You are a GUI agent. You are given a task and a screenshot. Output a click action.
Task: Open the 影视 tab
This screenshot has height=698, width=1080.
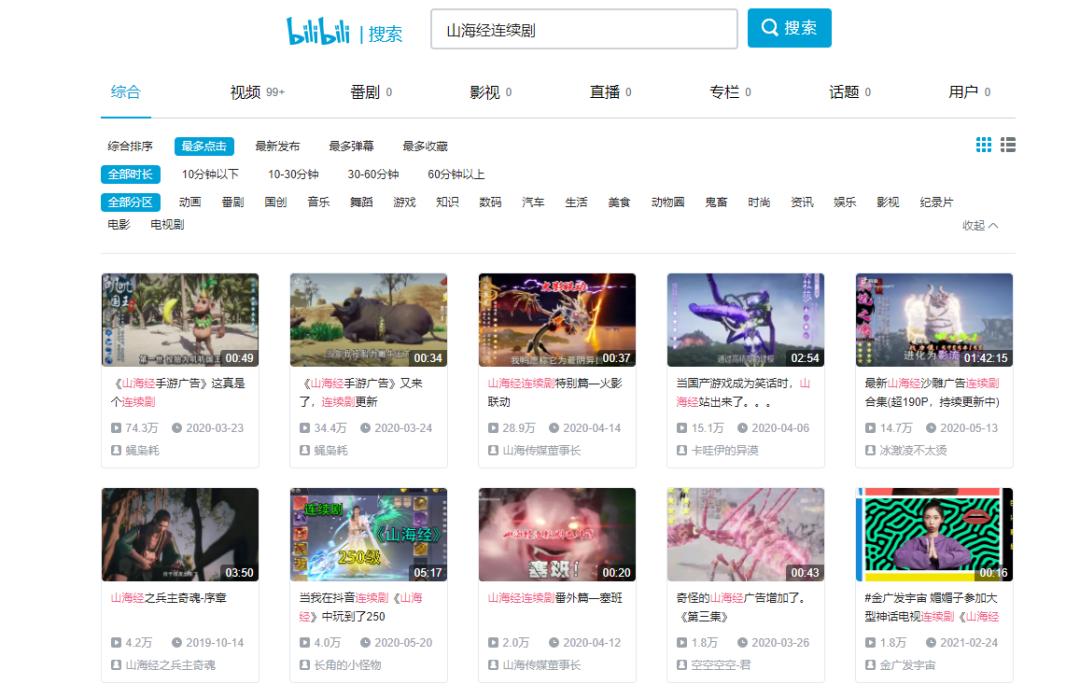click(x=490, y=92)
